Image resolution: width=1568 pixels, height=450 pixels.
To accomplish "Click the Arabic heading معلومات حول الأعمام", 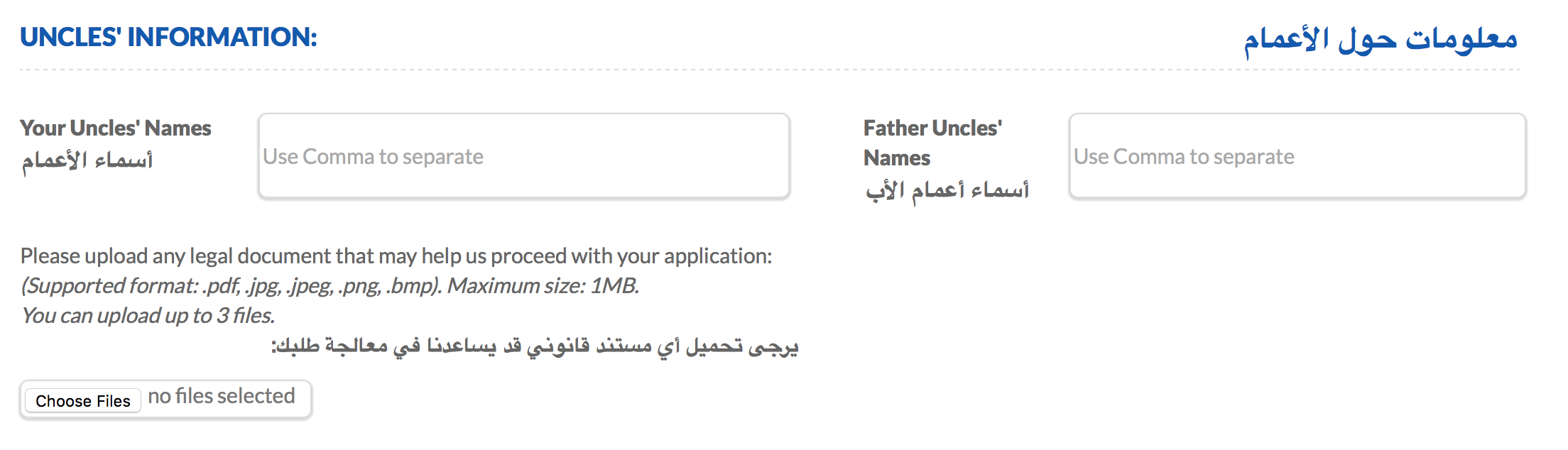I will (x=1380, y=40).
